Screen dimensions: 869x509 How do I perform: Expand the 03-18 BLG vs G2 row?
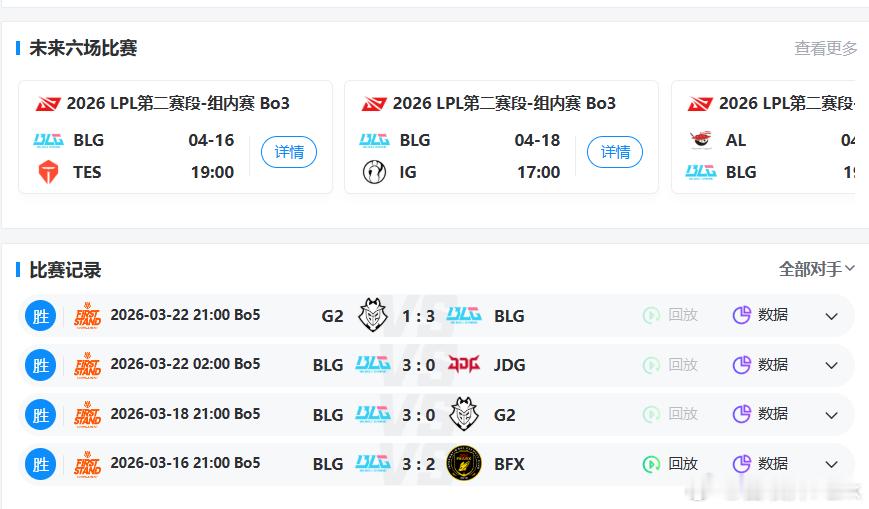tap(831, 414)
